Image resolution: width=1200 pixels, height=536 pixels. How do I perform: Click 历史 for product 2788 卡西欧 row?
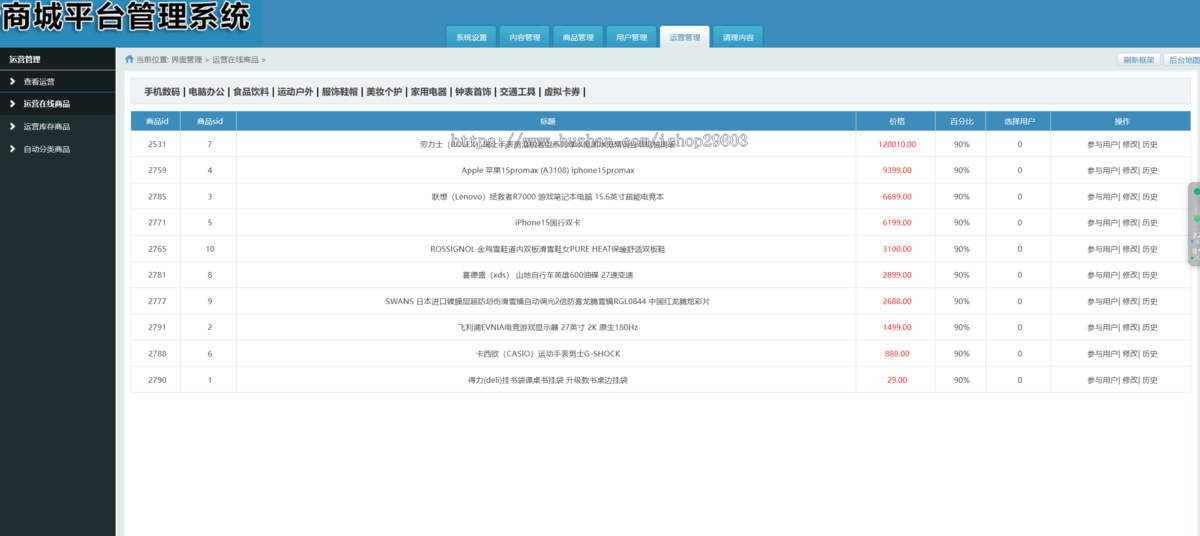[1149, 353]
